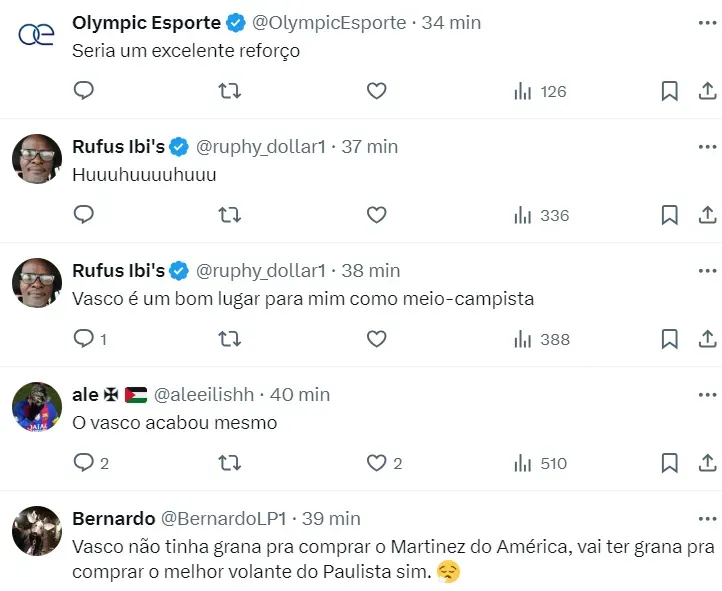View analytics of the tweet with 336 views
722x591 pixels.
[x=541, y=215]
